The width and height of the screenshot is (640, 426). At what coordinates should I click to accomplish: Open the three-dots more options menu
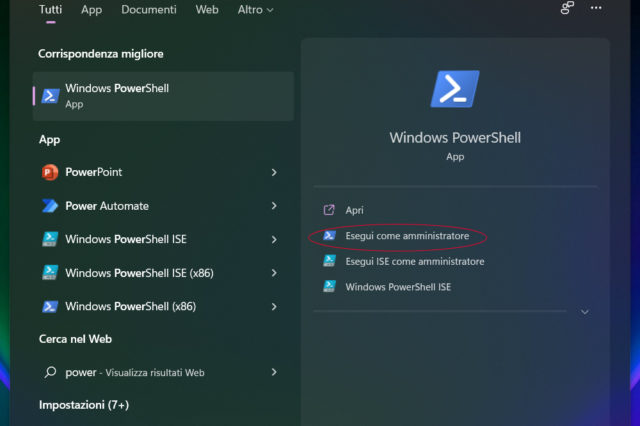[x=596, y=8]
